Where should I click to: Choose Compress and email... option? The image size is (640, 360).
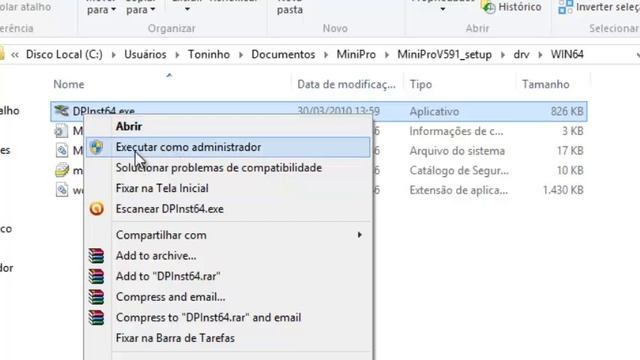[228, 297]
